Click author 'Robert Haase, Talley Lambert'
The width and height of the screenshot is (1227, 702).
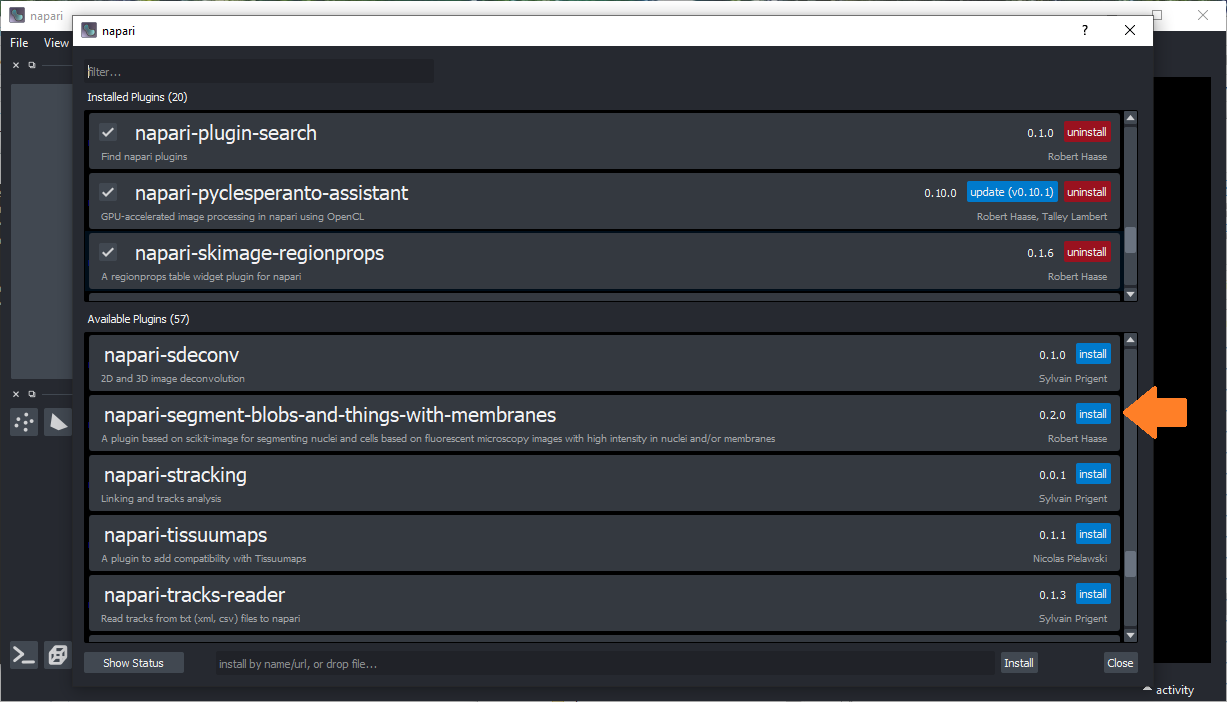pos(1042,217)
